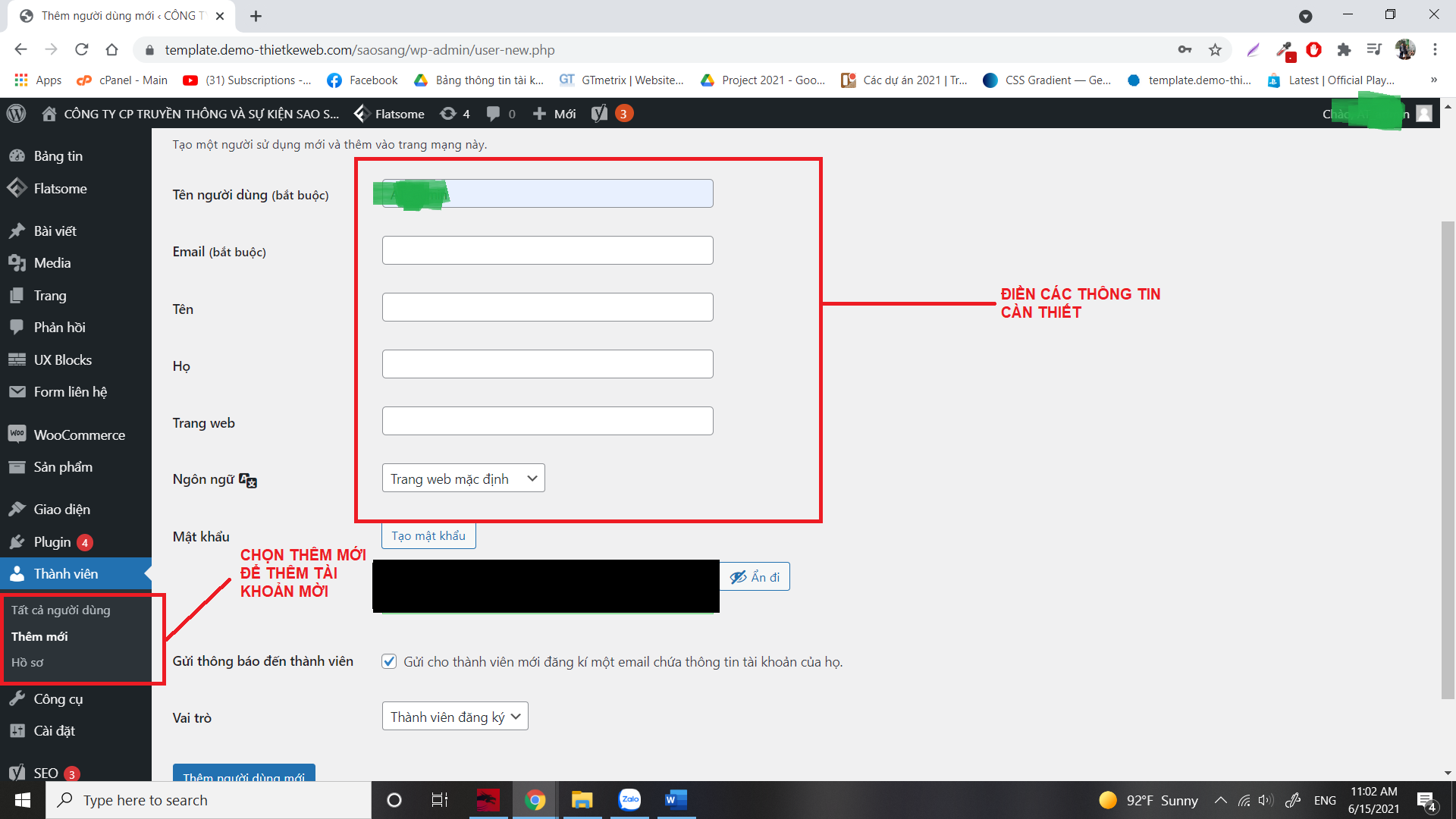The image size is (1456, 819).
Task: Launch Zalo from the taskbar
Action: coord(629,800)
